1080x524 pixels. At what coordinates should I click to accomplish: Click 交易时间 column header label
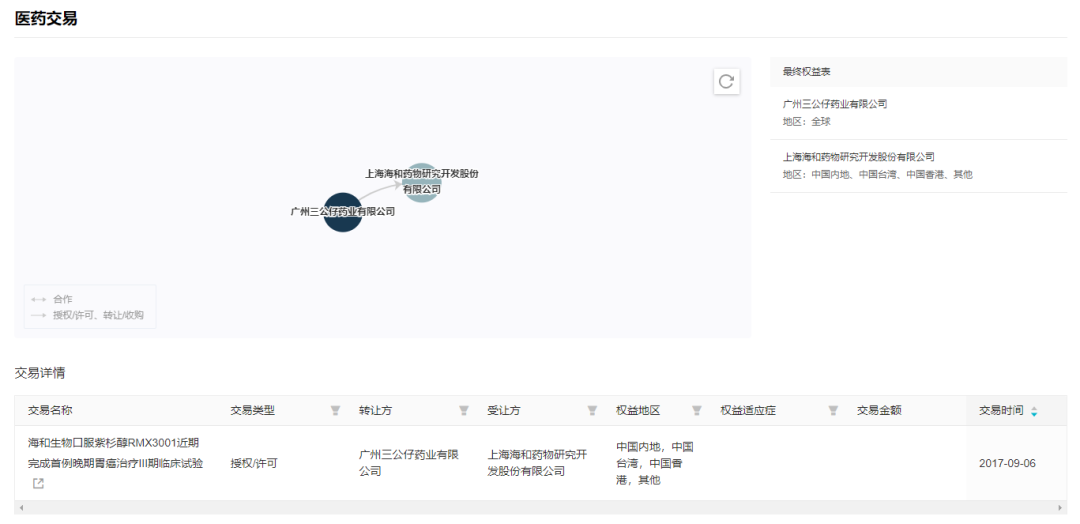pos(1001,410)
